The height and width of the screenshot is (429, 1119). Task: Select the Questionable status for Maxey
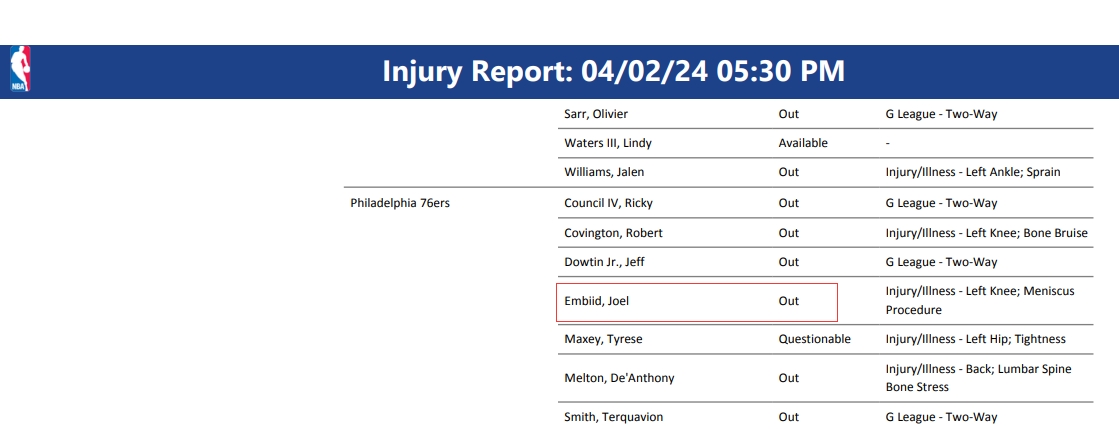[x=814, y=339]
